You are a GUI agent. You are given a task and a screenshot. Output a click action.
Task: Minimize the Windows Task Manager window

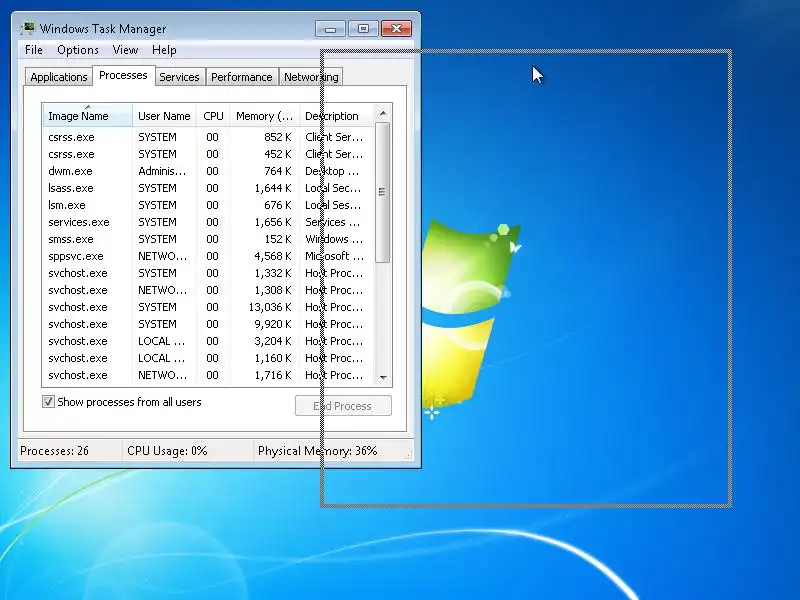coord(330,29)
